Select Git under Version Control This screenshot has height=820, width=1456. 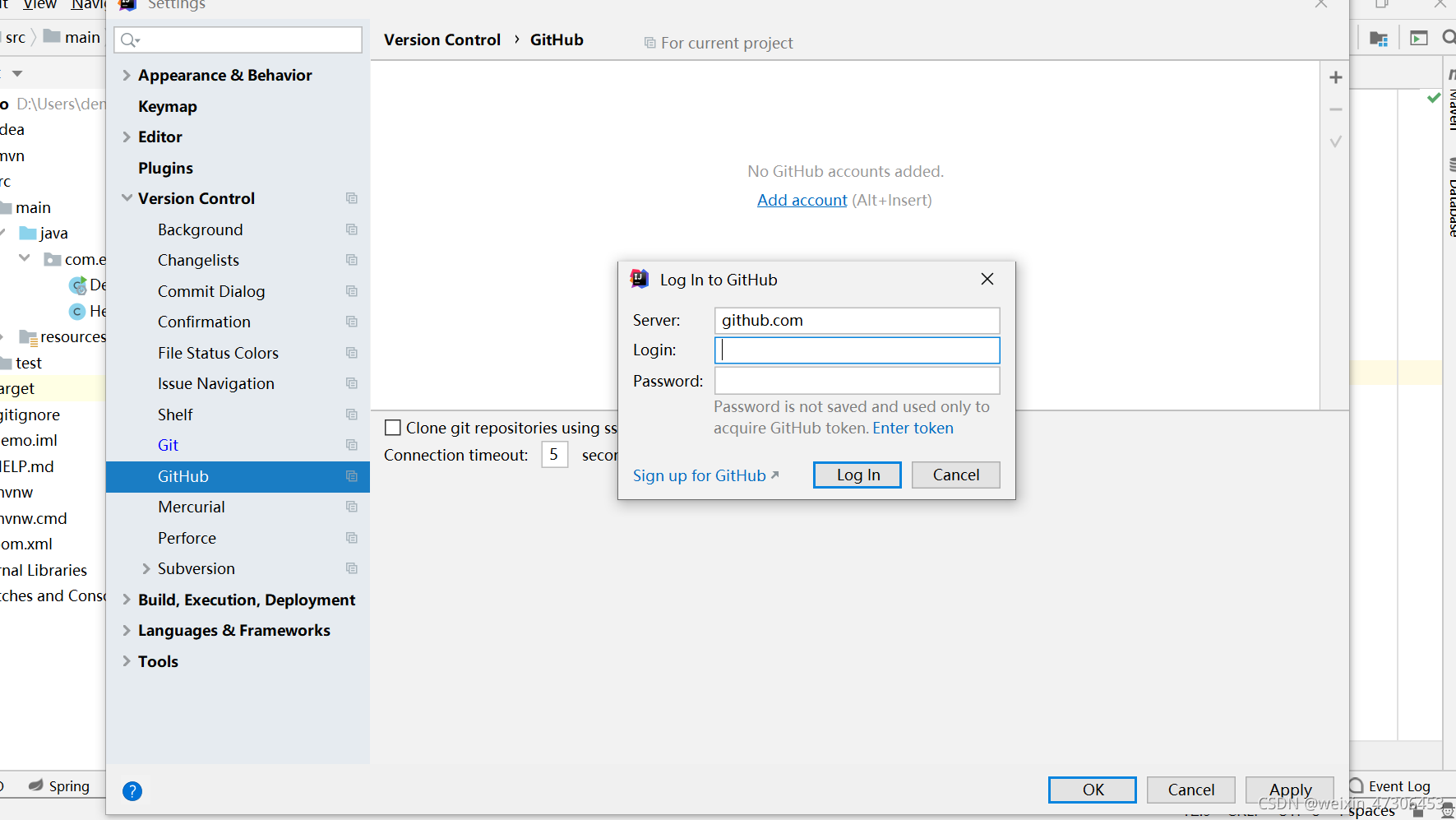pos(168,445)
